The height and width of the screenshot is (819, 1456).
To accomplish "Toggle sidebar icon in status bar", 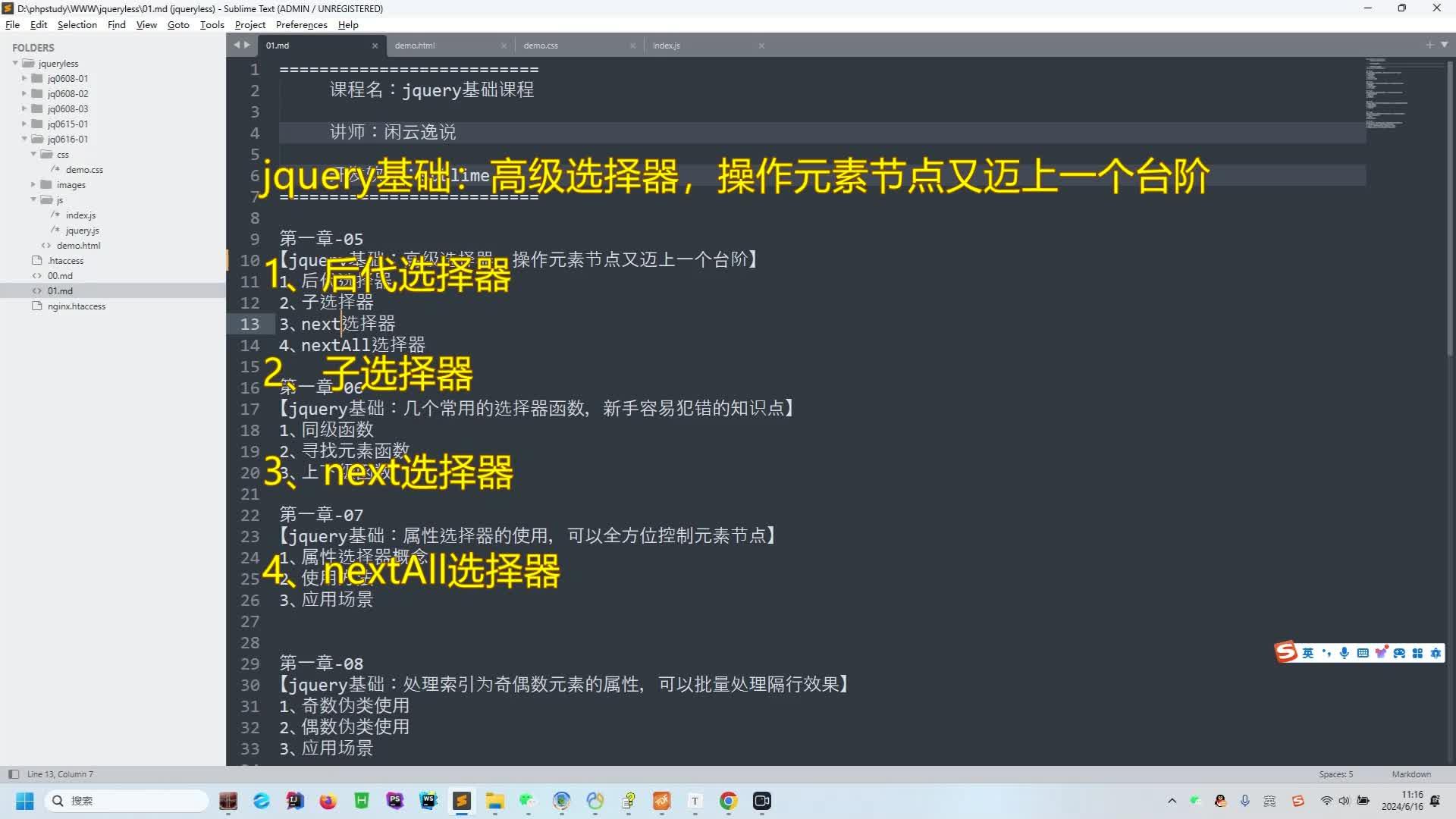I will 13,774.
